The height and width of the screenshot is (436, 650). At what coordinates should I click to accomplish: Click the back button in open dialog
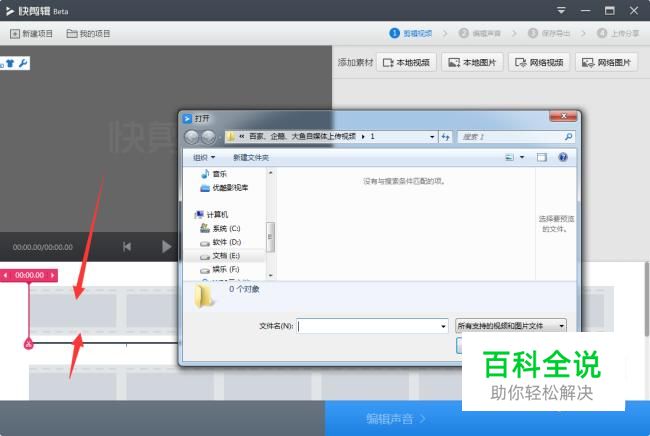[x=192, y=136]
